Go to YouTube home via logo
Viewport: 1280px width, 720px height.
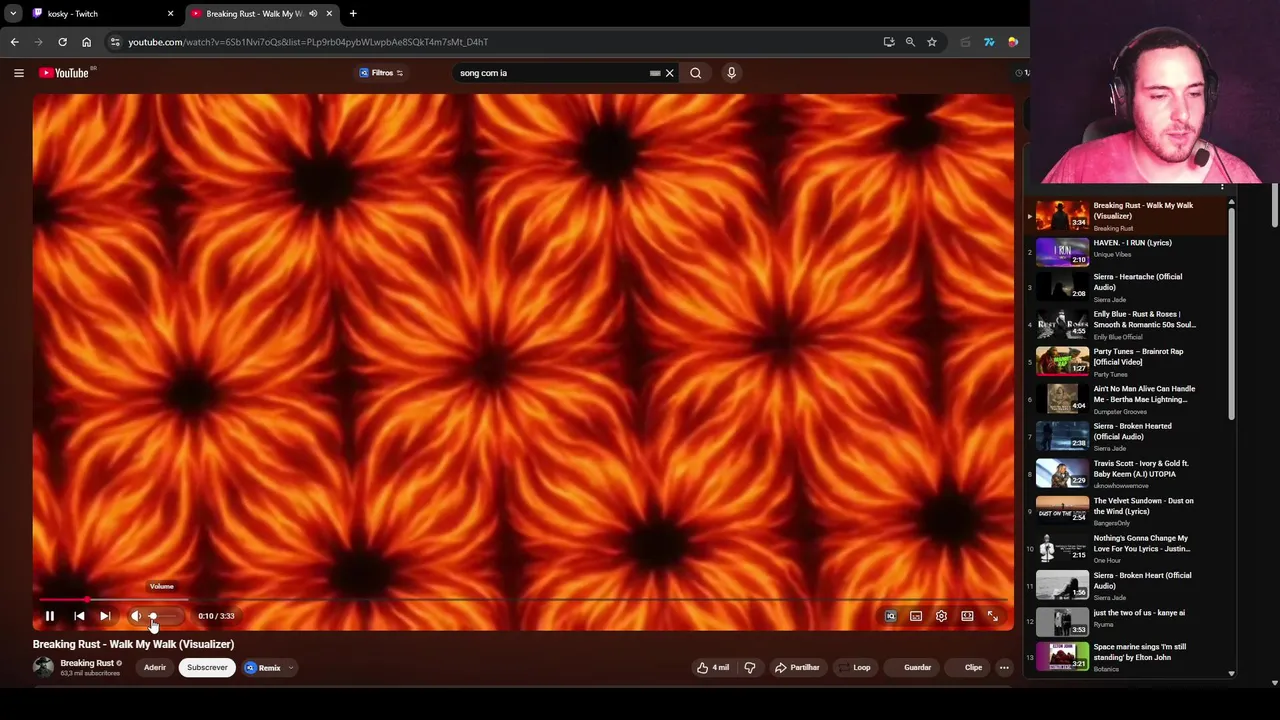tap(64, 72)
